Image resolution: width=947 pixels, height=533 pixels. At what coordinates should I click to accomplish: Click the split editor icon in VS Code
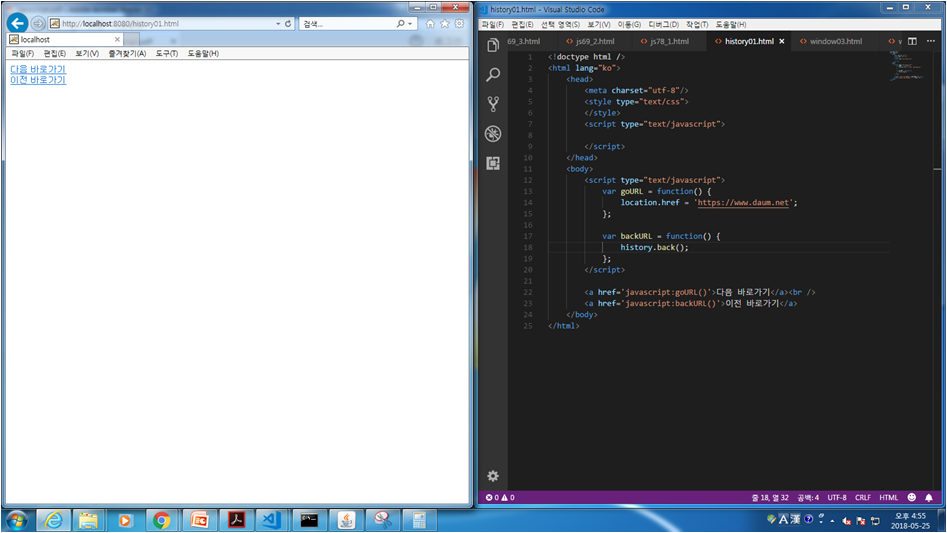[x=912, y=41]
